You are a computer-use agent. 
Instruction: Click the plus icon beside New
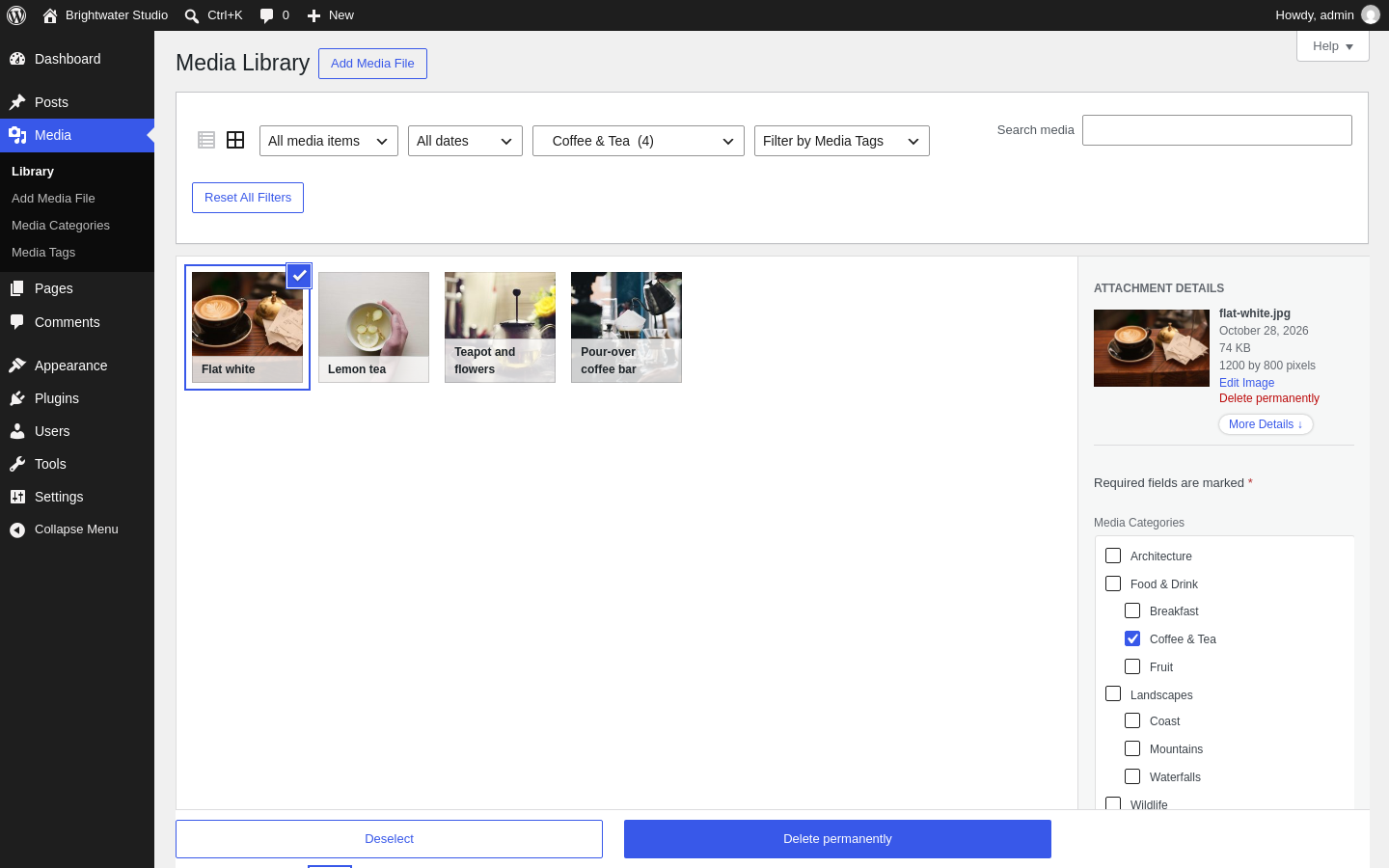(313, 15)
